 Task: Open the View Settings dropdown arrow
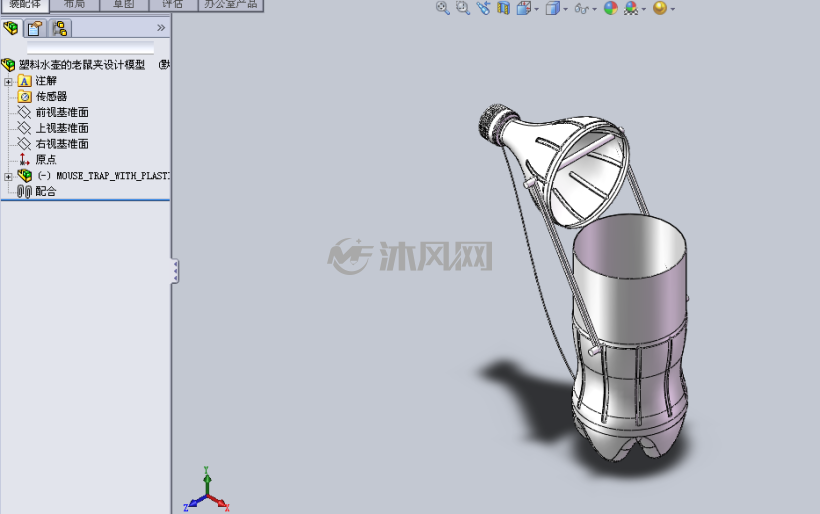click(x=673, y=9)
